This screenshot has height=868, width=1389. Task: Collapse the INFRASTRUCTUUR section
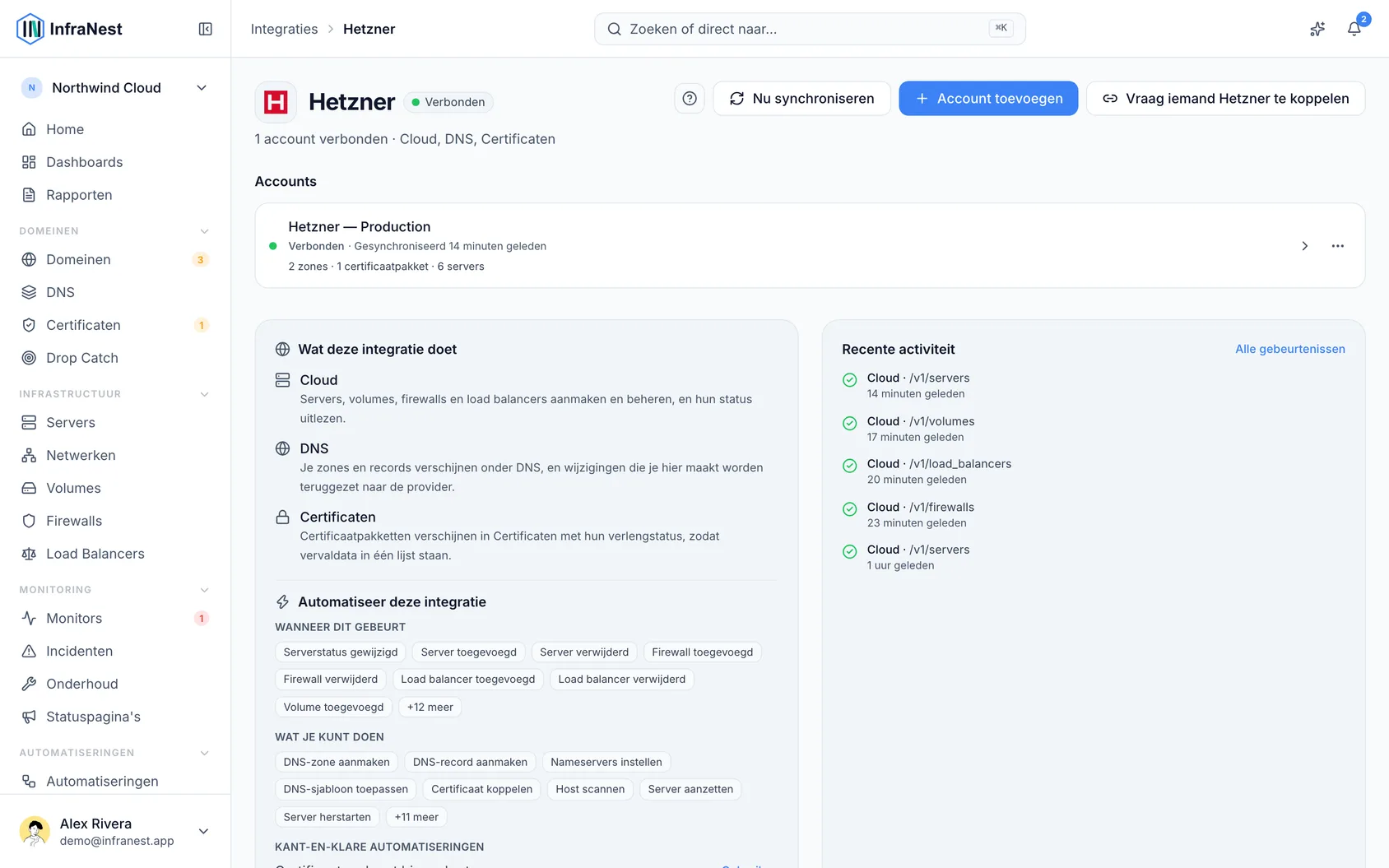pos(205,394)
